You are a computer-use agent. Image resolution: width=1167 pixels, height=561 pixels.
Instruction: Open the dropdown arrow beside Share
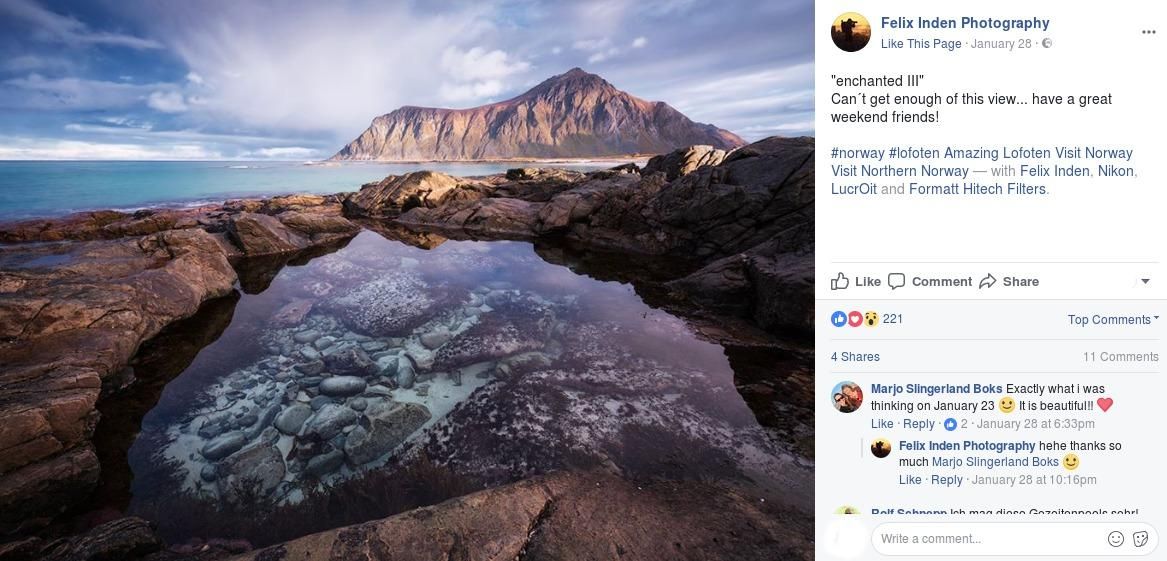coord(1145,282)
